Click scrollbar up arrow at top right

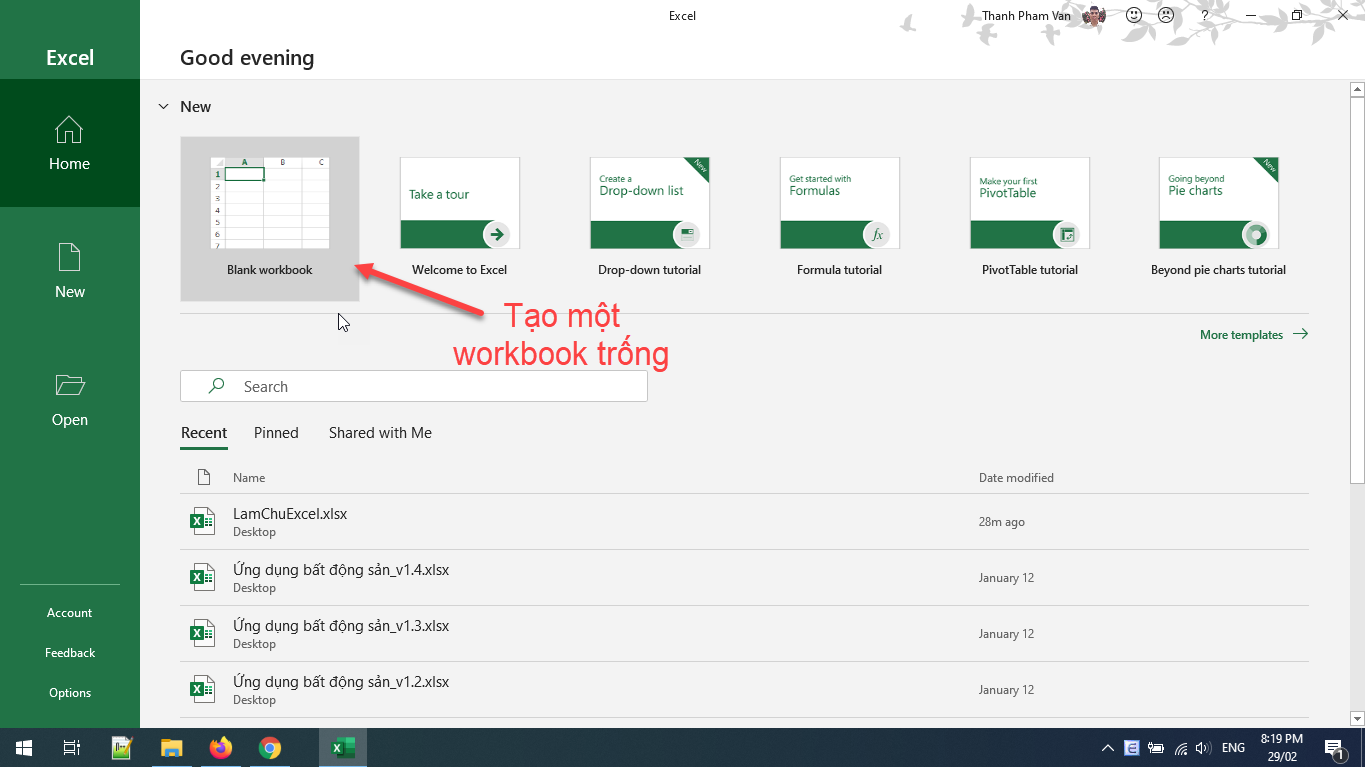pyautogui.click(x=1357, y=90)
